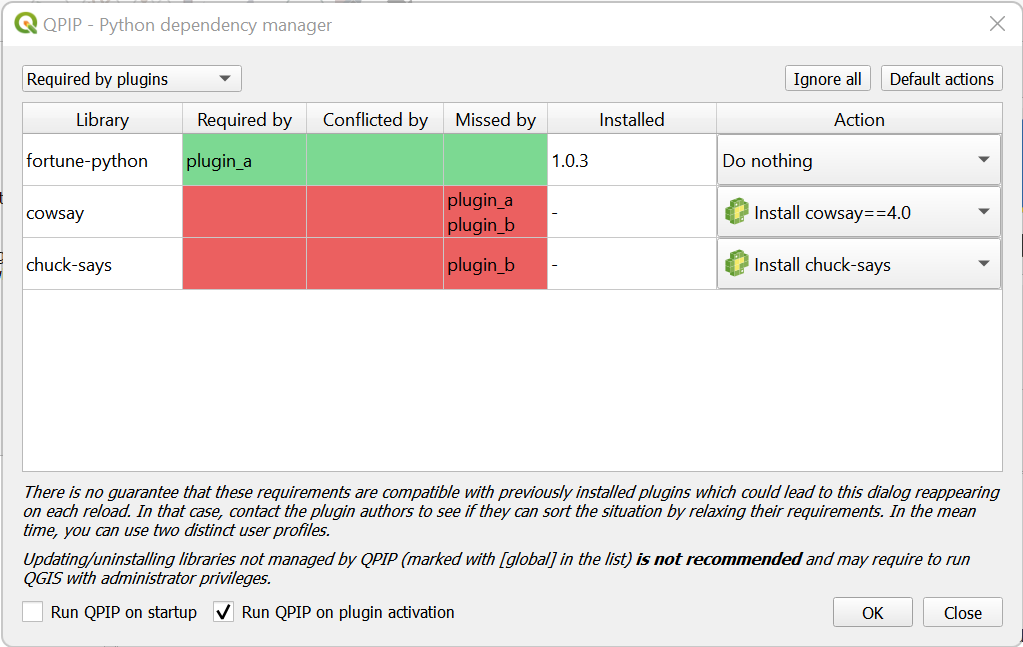This screenshot has width=1023, height=647.
Task: Click the Python icon beside Install cowsay==4.0
Action: [737, 212]
